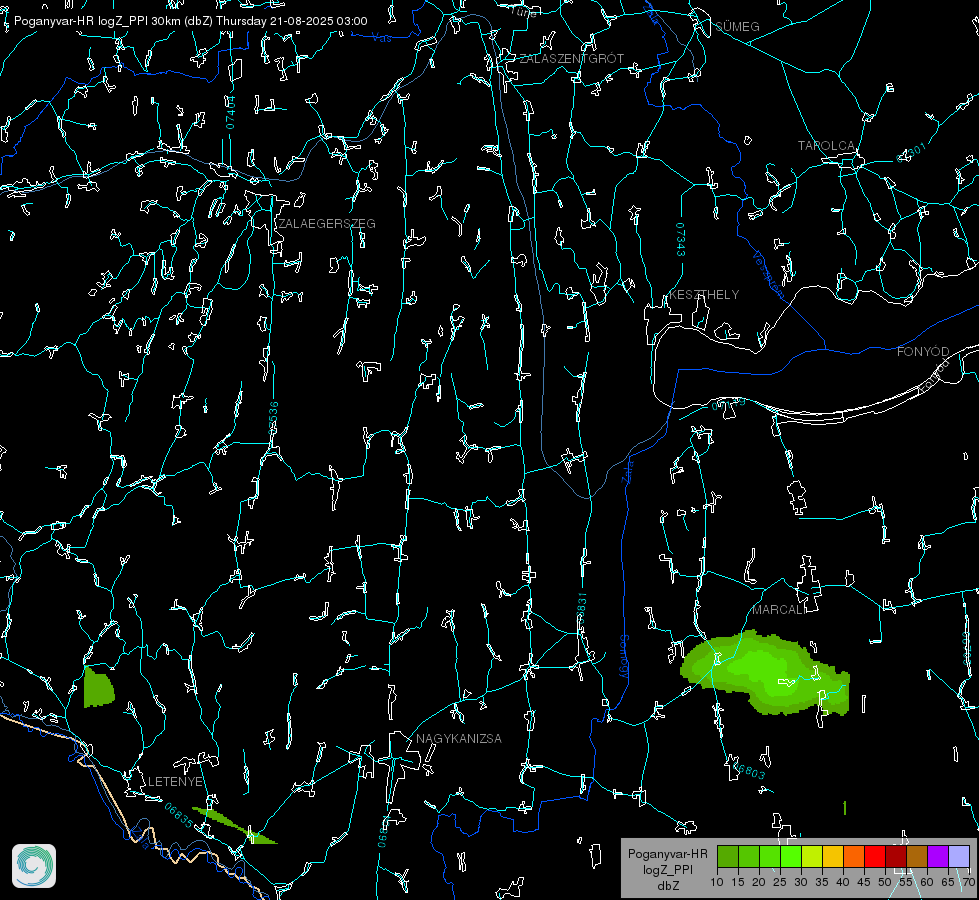This screenshot has width=979, height=900.
Task: Click the road number 07404 label
Action: (230, 112)
